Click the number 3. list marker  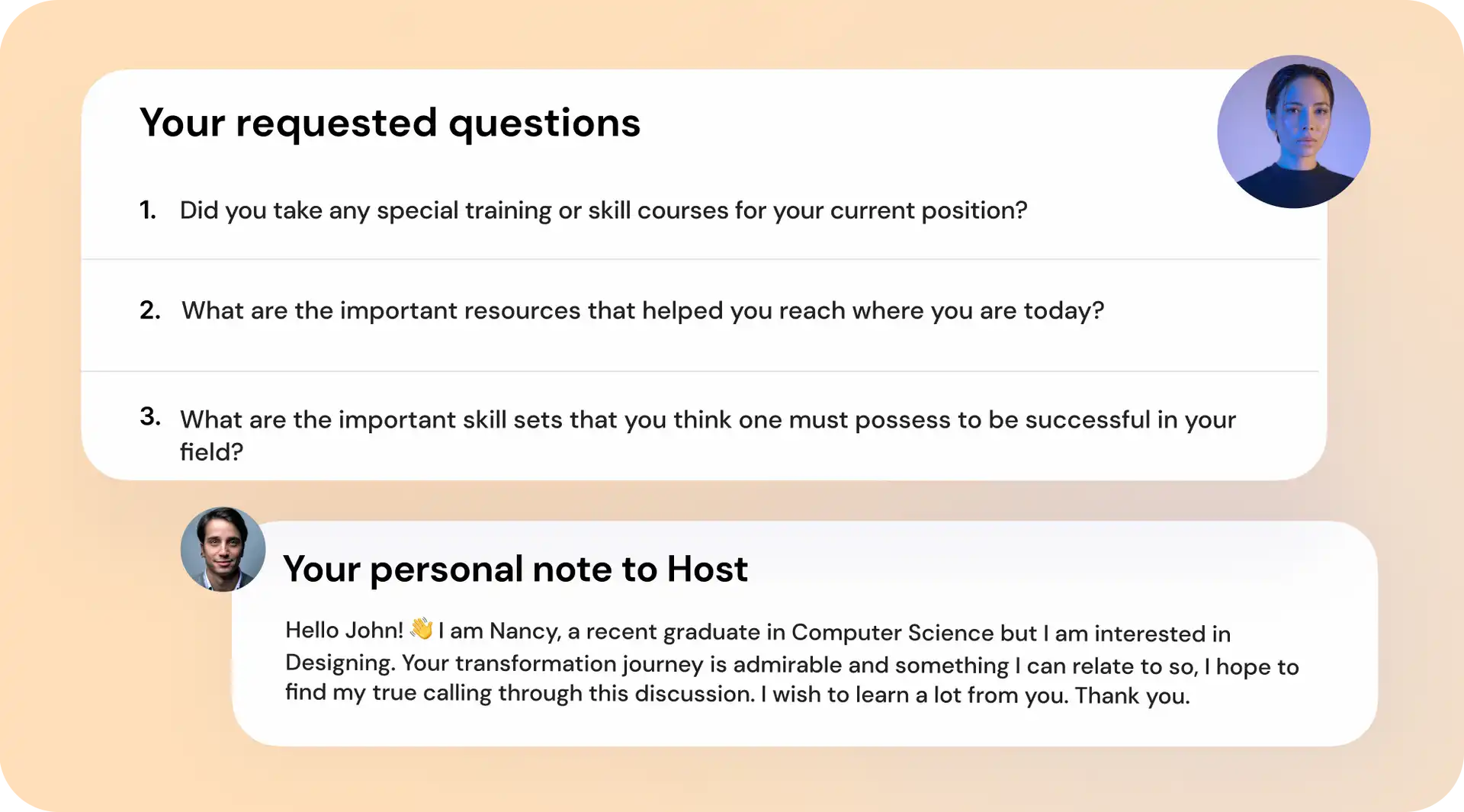pos(150,416)
